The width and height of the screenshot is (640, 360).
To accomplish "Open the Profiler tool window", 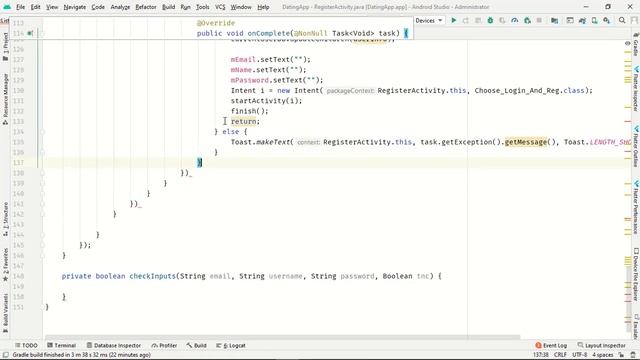I will coord(164,345).
